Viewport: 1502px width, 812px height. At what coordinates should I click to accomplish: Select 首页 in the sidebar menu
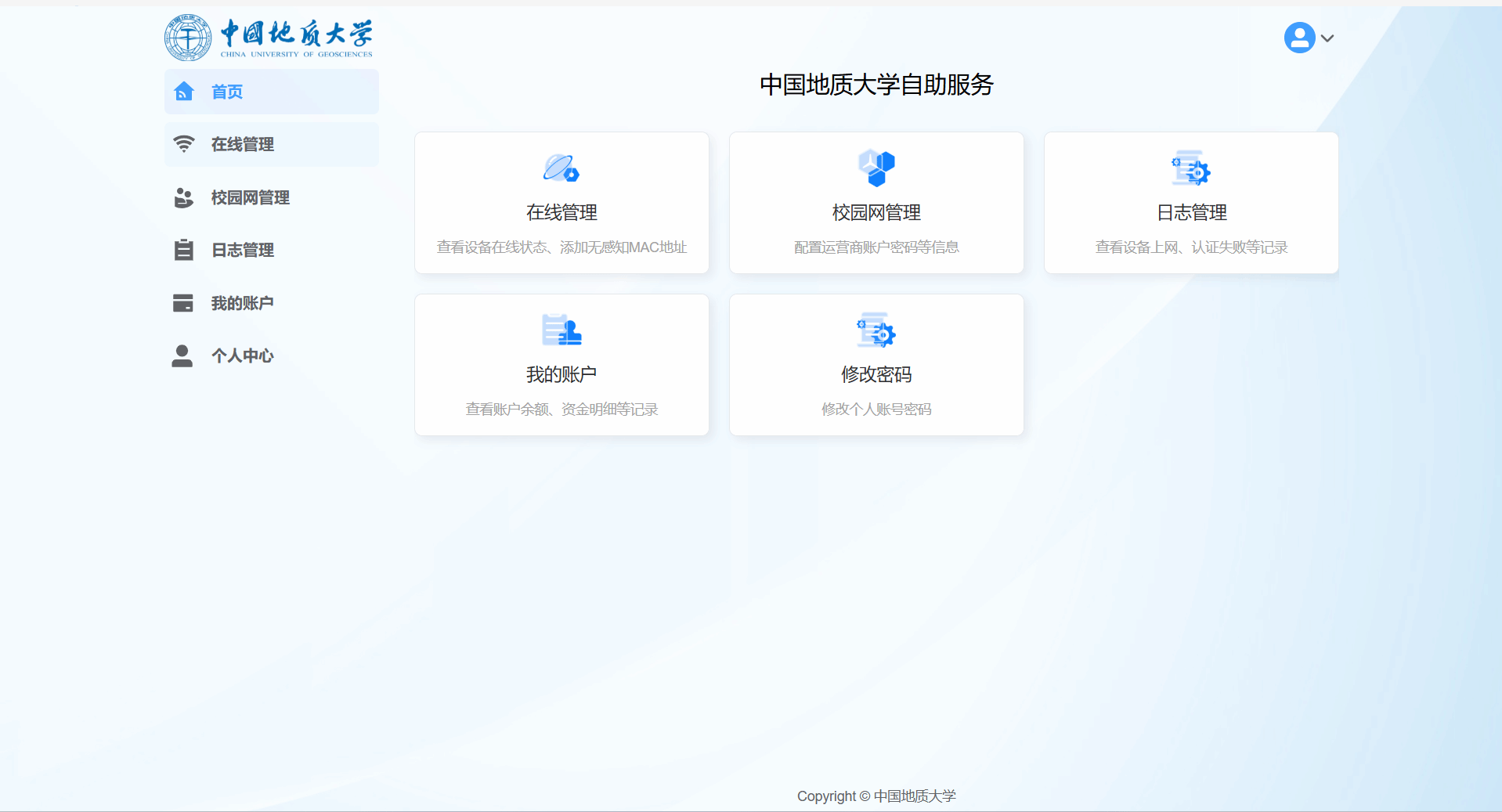(272, 92)
